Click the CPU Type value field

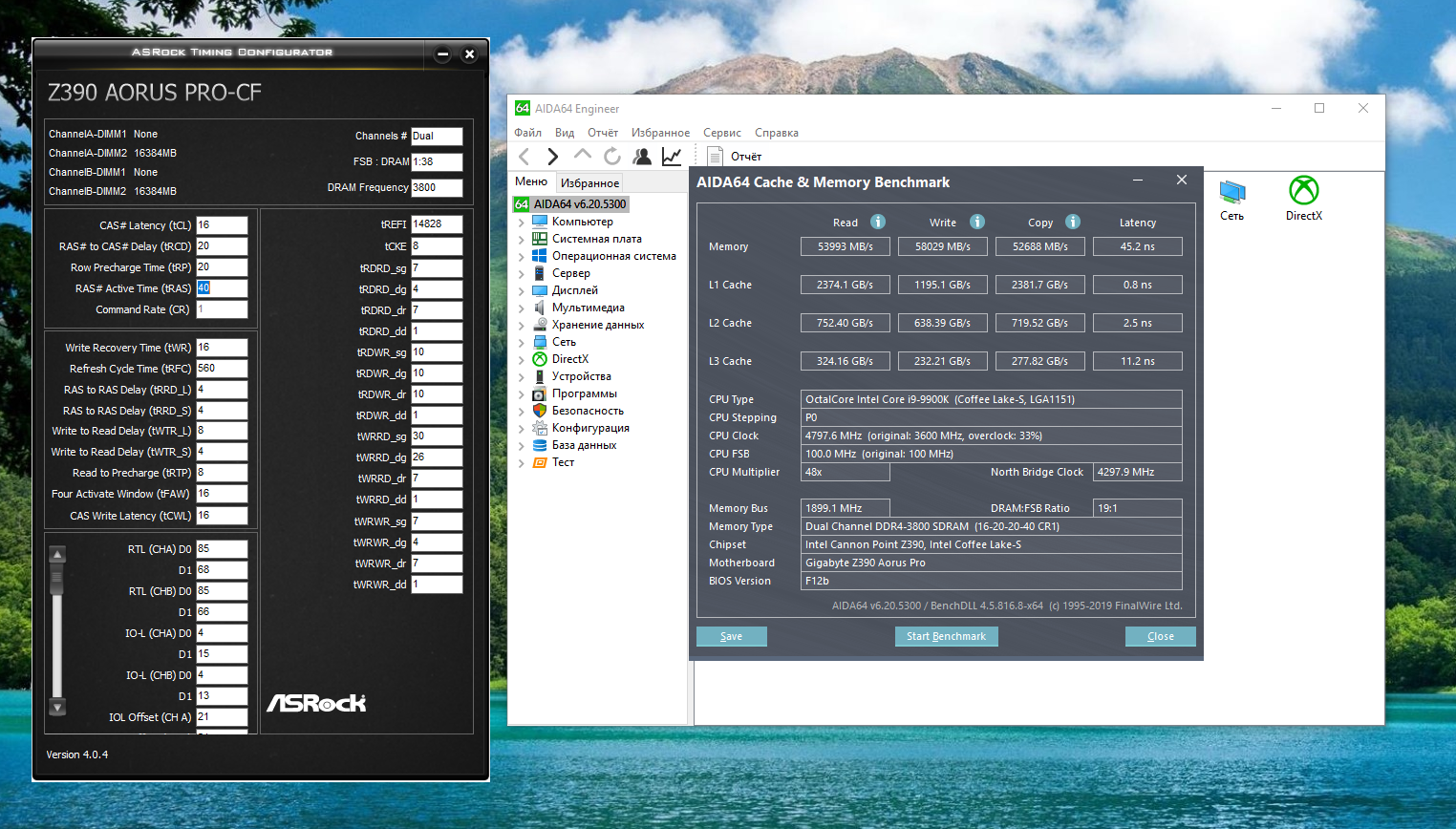[x=991, y=399]
